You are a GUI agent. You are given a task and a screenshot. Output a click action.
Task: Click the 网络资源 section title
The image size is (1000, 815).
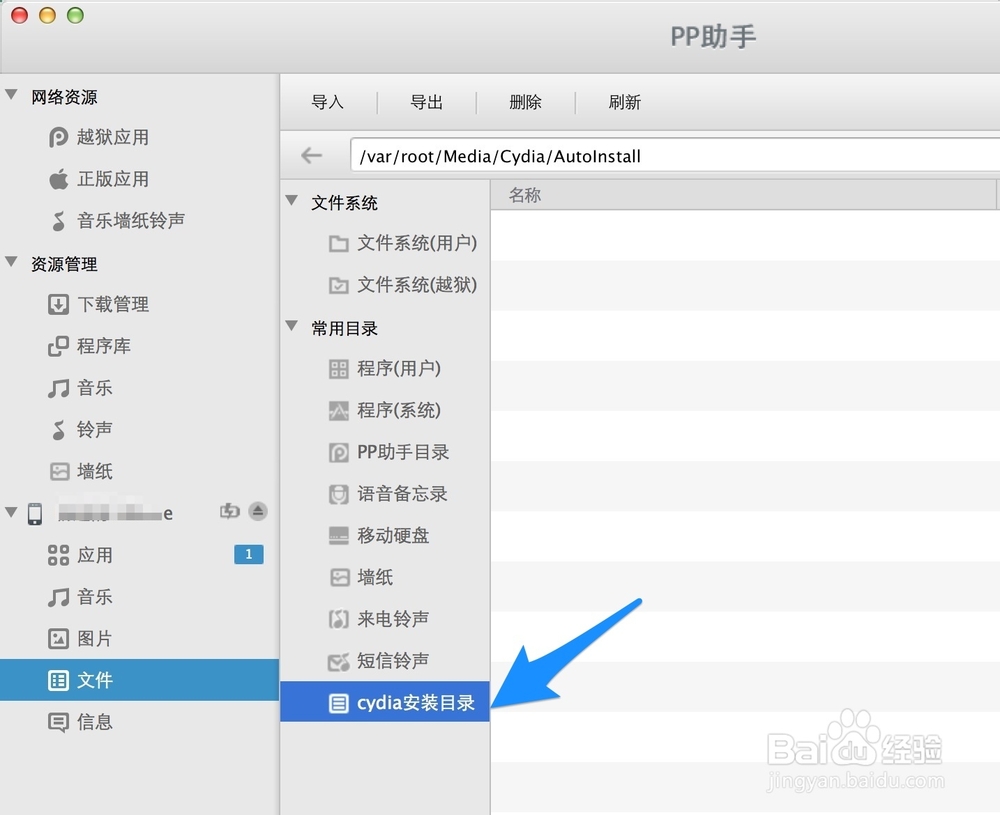(x=64, y=97)
